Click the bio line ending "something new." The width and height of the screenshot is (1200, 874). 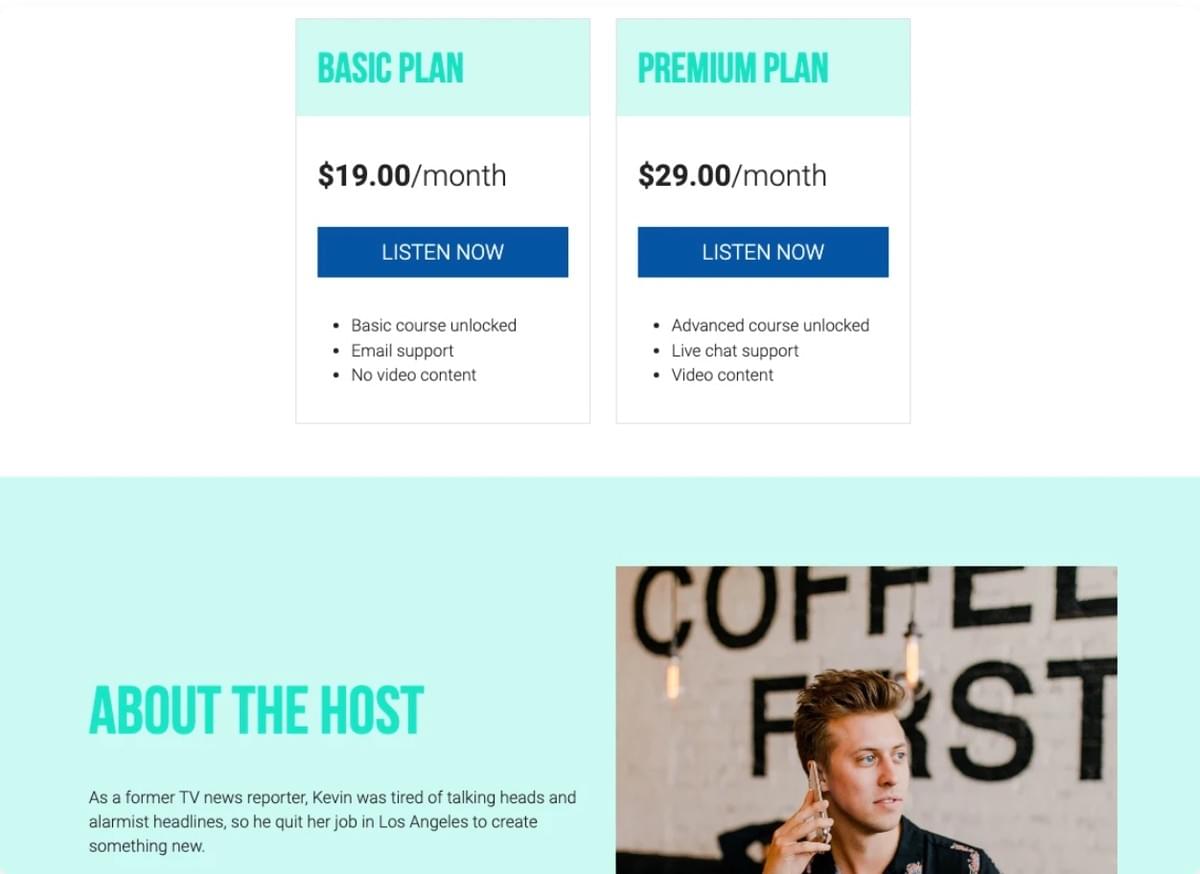(x=146, y=846)
